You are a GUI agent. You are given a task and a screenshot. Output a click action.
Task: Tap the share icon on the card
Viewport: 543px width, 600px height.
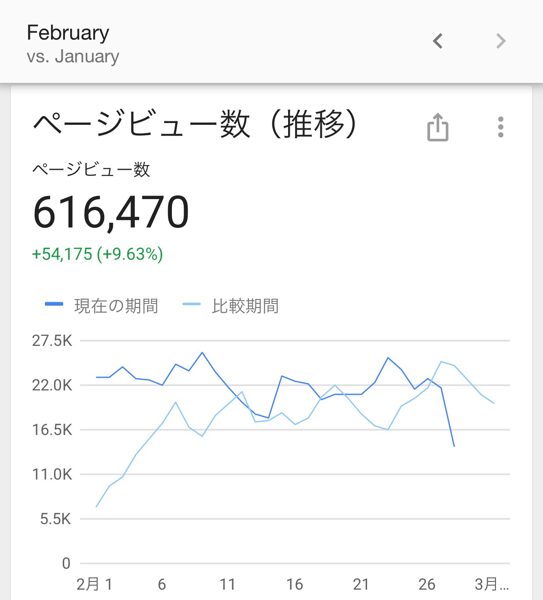[437, 127]
